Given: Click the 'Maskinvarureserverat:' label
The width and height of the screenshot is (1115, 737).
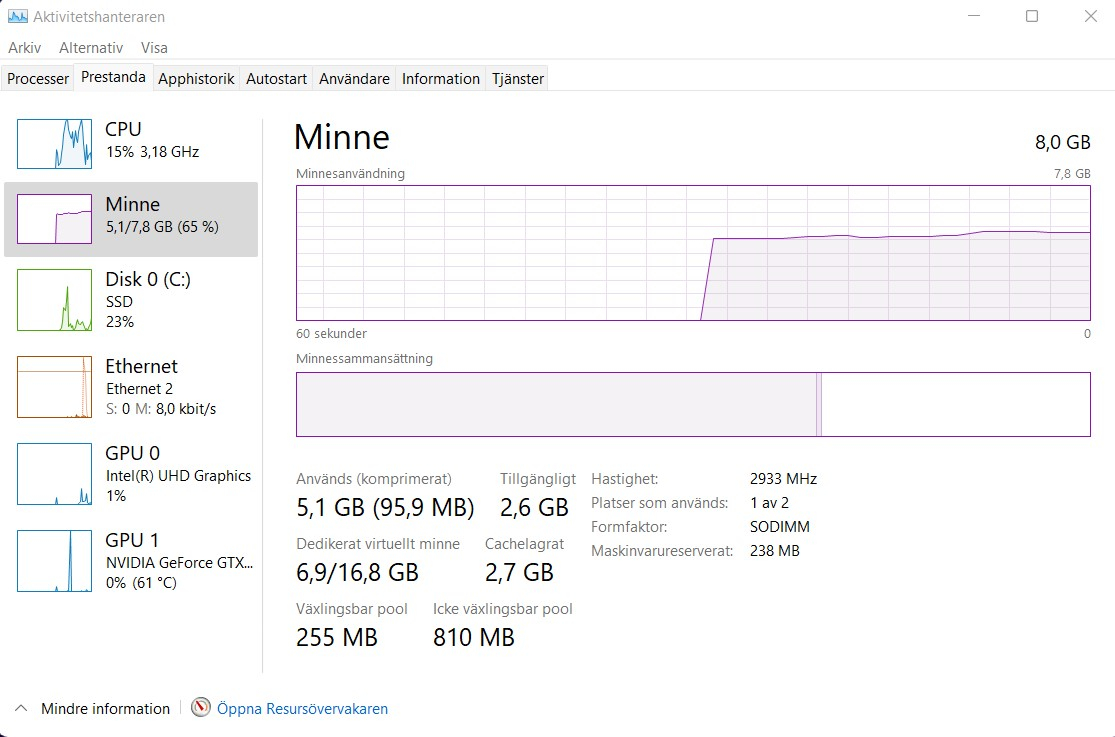Looking at the screenshot, I should [662, 551].
